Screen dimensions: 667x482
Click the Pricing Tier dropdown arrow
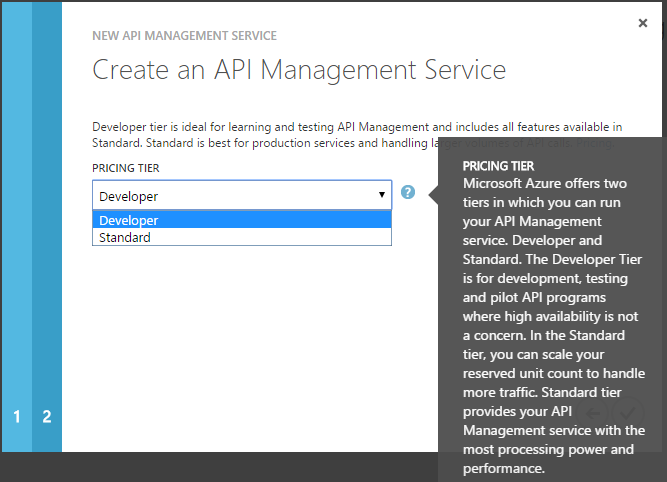tap(382, 195)
